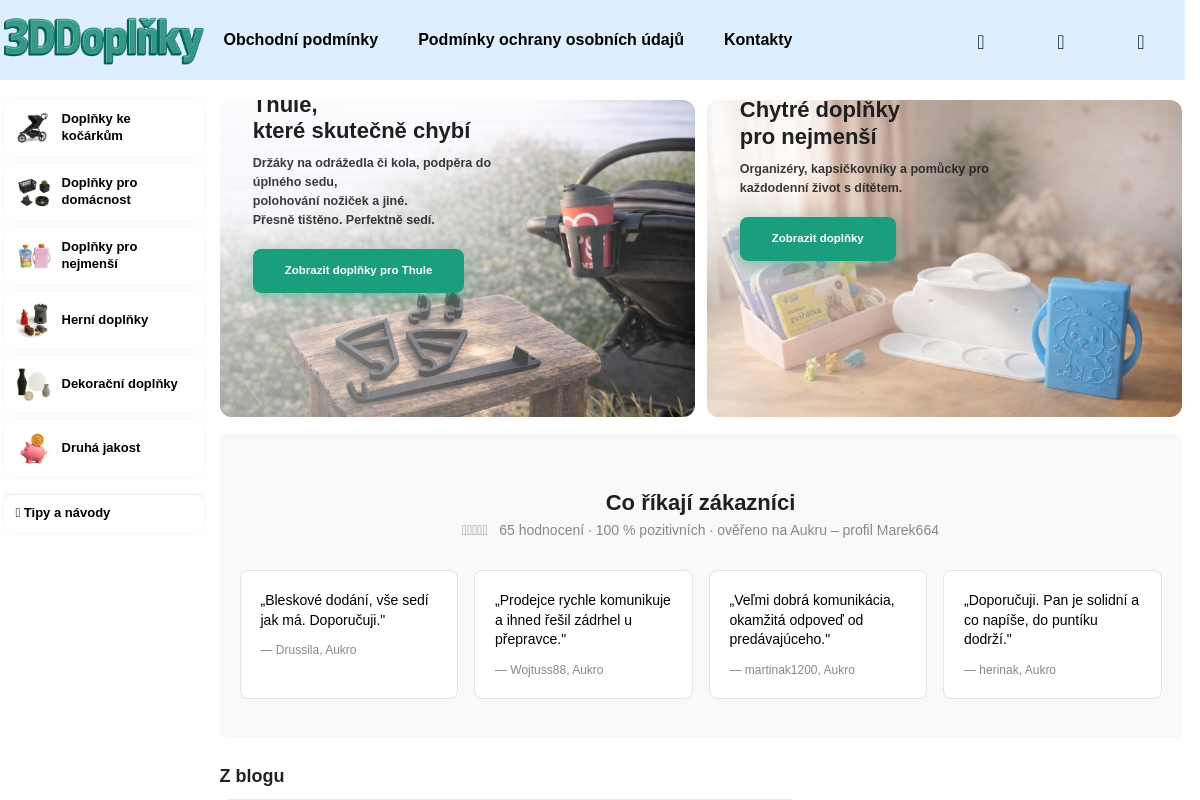Click the 'Co říkají zákazníci' heading

(x=700, y=503)
